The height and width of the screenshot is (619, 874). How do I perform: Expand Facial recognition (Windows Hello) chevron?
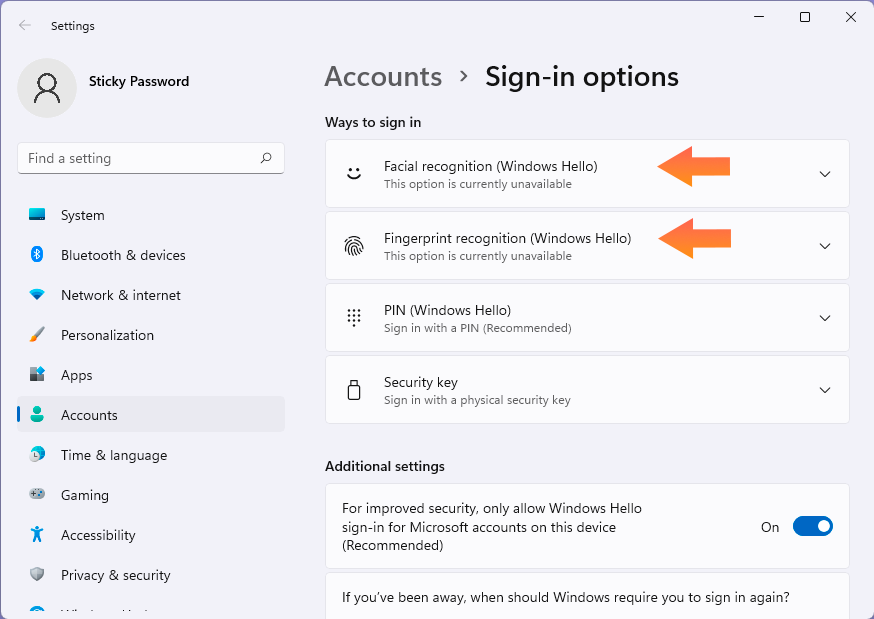coord(825,174)
